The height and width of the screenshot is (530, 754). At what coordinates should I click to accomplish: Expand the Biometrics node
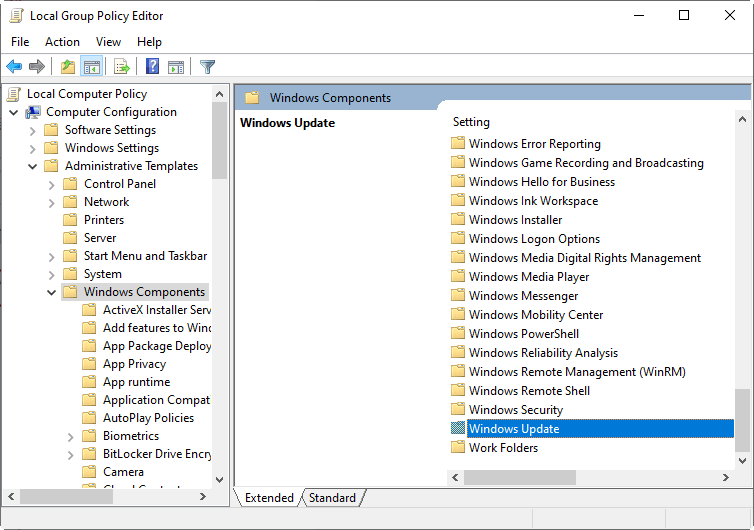coord(71,437)
